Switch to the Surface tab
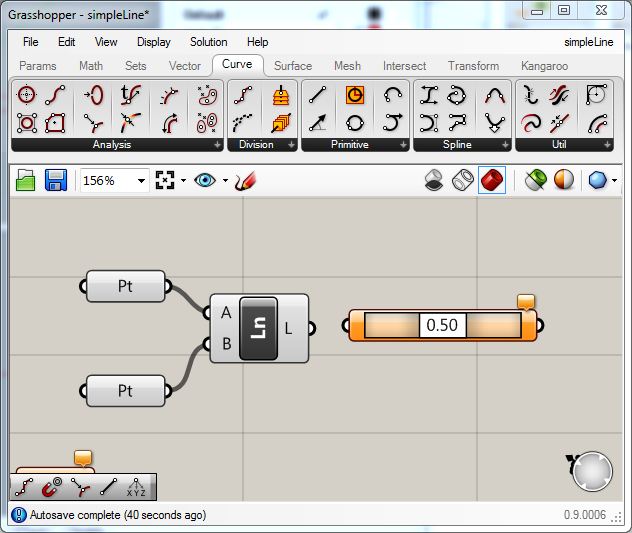 [293, 66]
